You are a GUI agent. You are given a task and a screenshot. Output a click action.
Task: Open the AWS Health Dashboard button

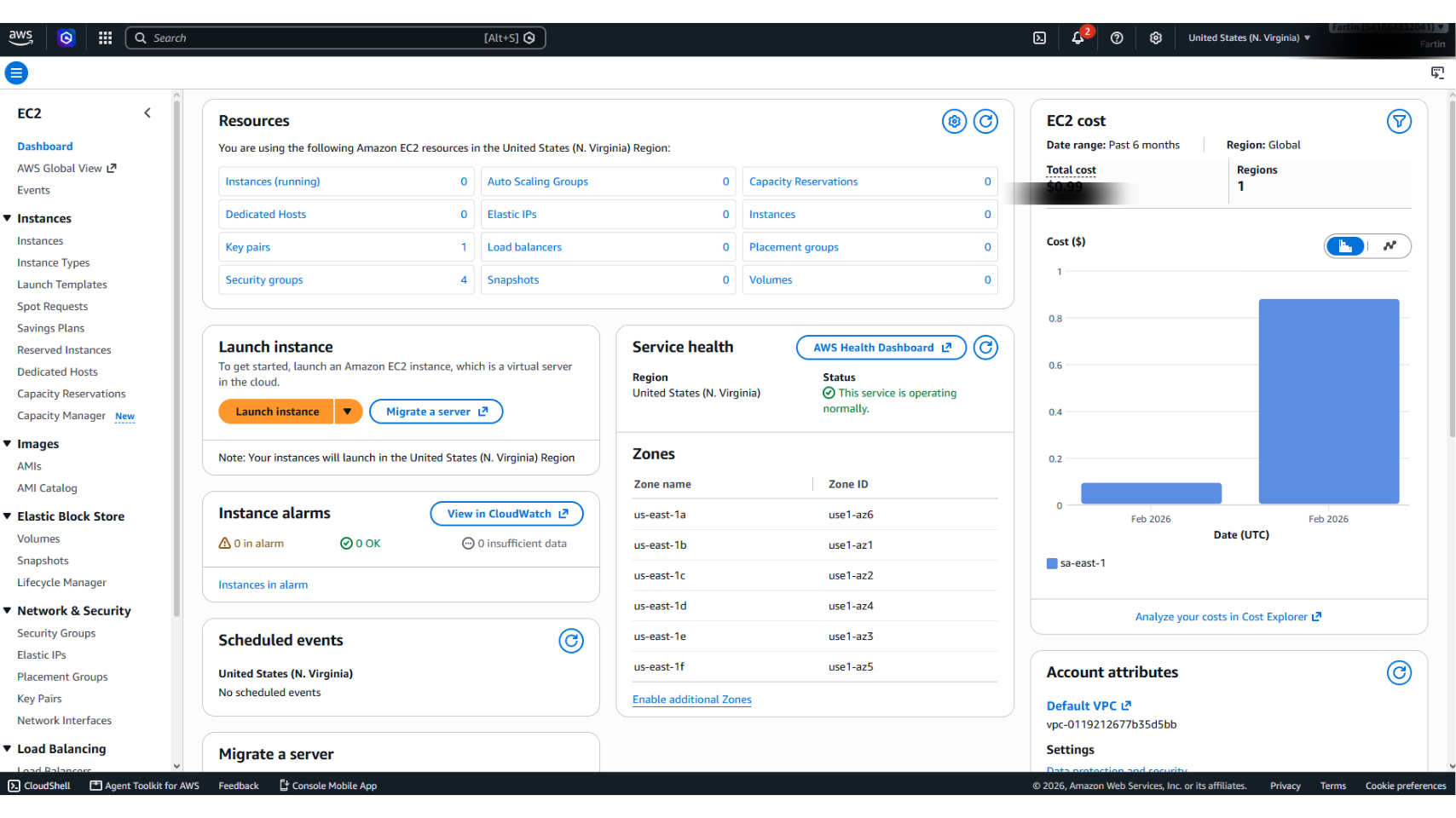pyautogui.click(x=881, y=348)
